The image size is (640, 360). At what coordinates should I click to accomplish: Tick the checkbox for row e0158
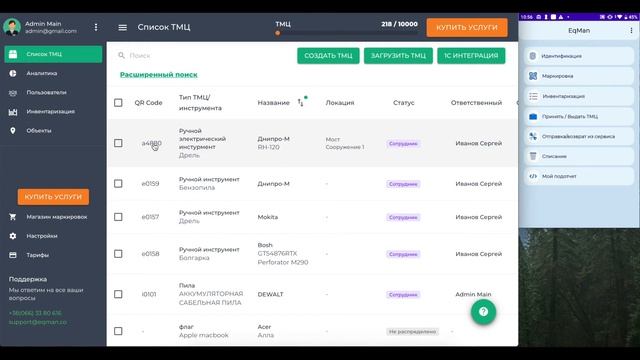pos(118,254)
